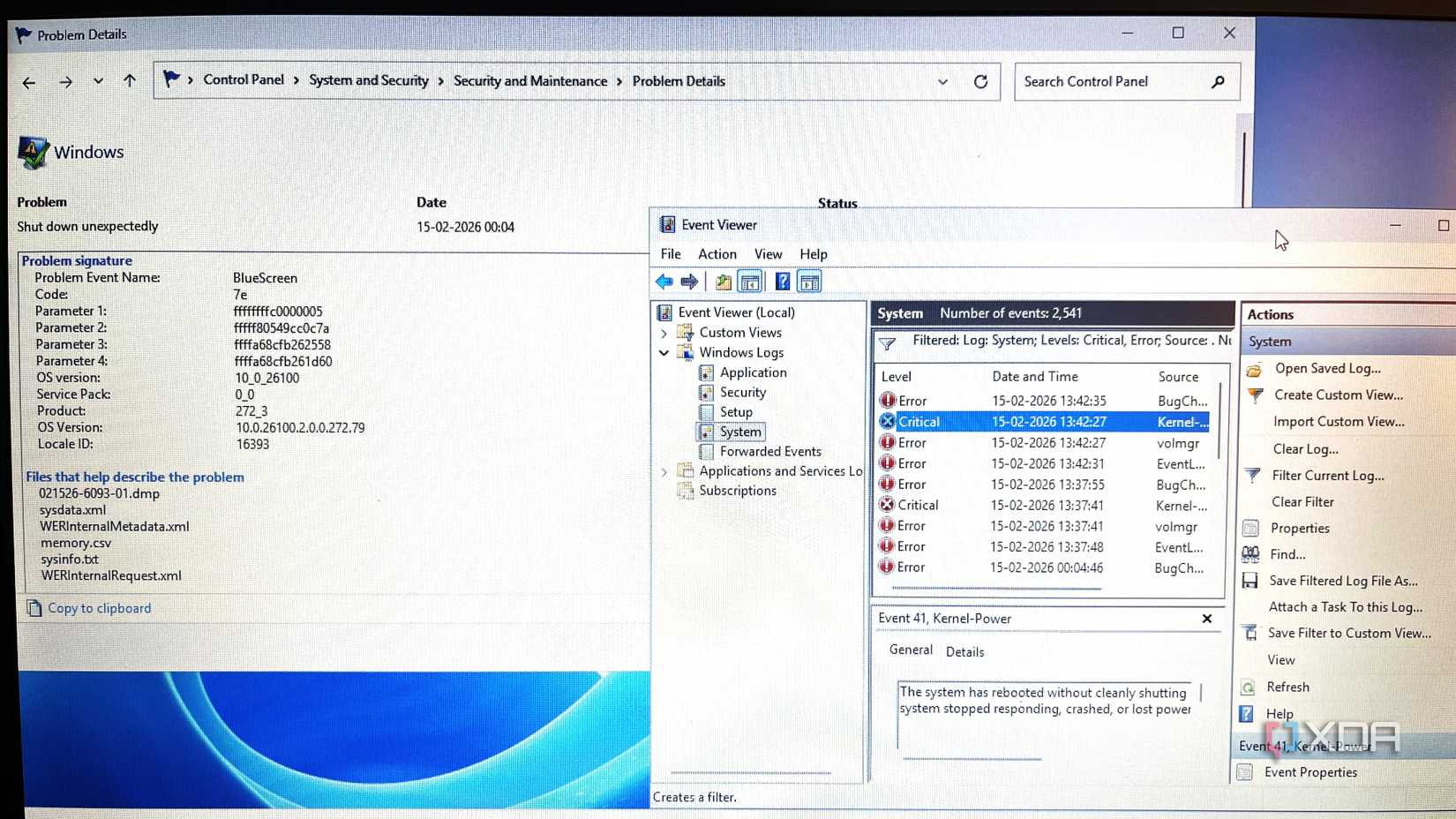Click the Forward arrow in Problem Details window

66,82
